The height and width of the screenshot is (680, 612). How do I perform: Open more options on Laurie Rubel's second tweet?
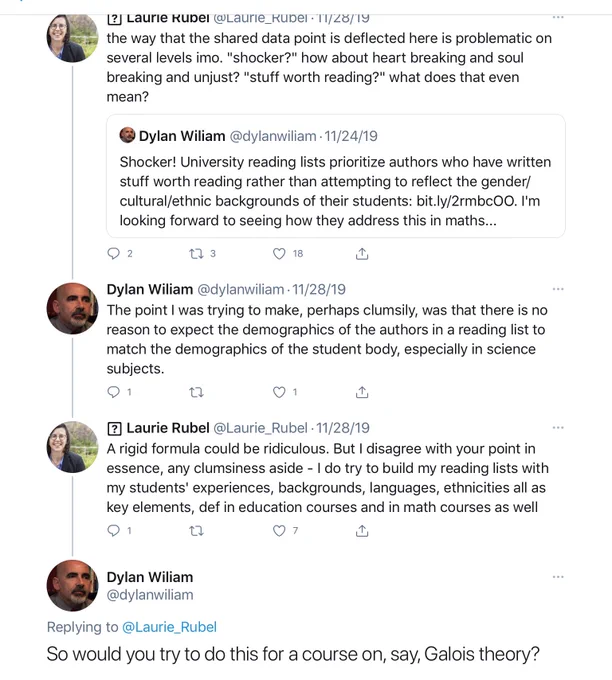pyautogui.click(x=558, y=428)
